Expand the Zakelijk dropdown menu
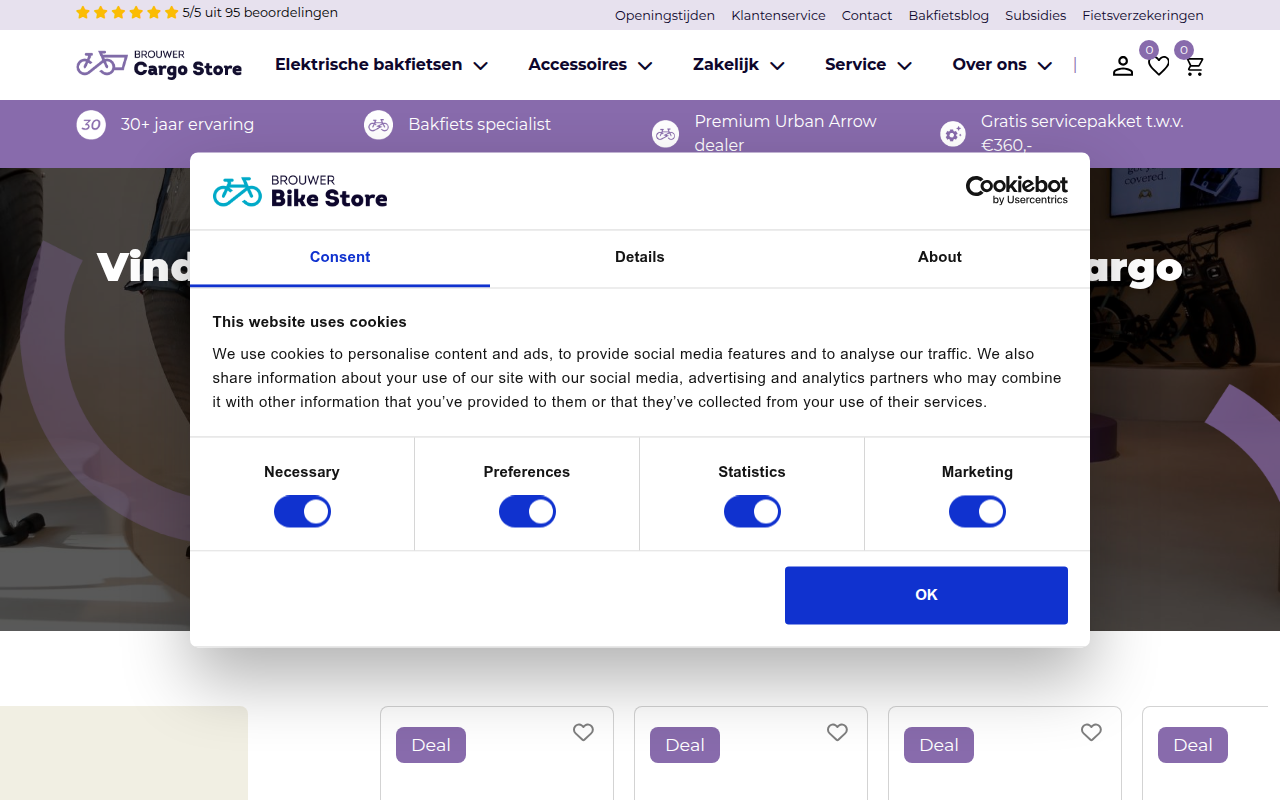 coord(739,65)
